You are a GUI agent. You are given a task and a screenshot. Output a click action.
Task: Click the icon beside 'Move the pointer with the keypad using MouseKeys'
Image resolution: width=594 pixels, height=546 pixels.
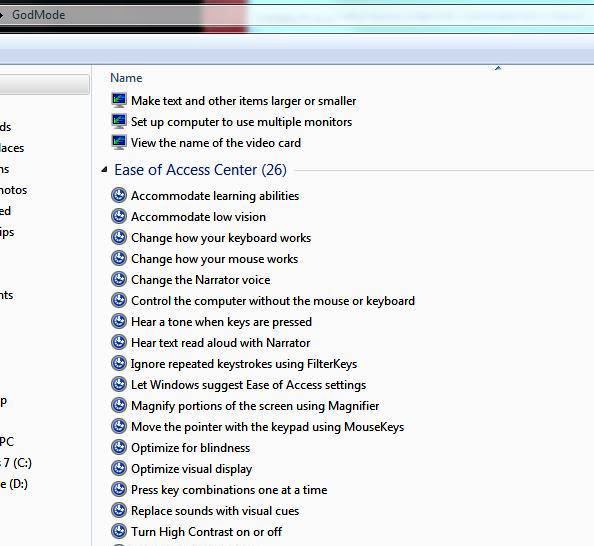pos(119,426)
